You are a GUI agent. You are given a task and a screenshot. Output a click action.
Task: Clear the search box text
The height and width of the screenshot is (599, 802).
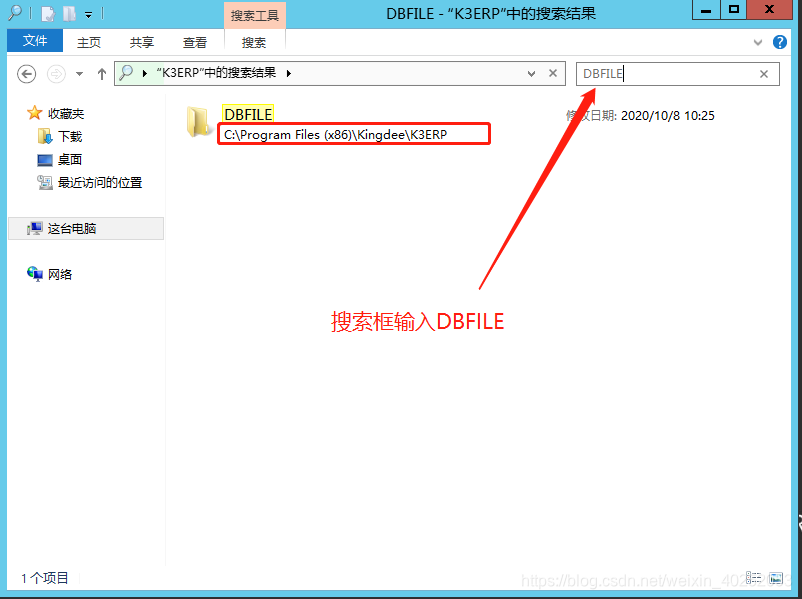[764, 74]
